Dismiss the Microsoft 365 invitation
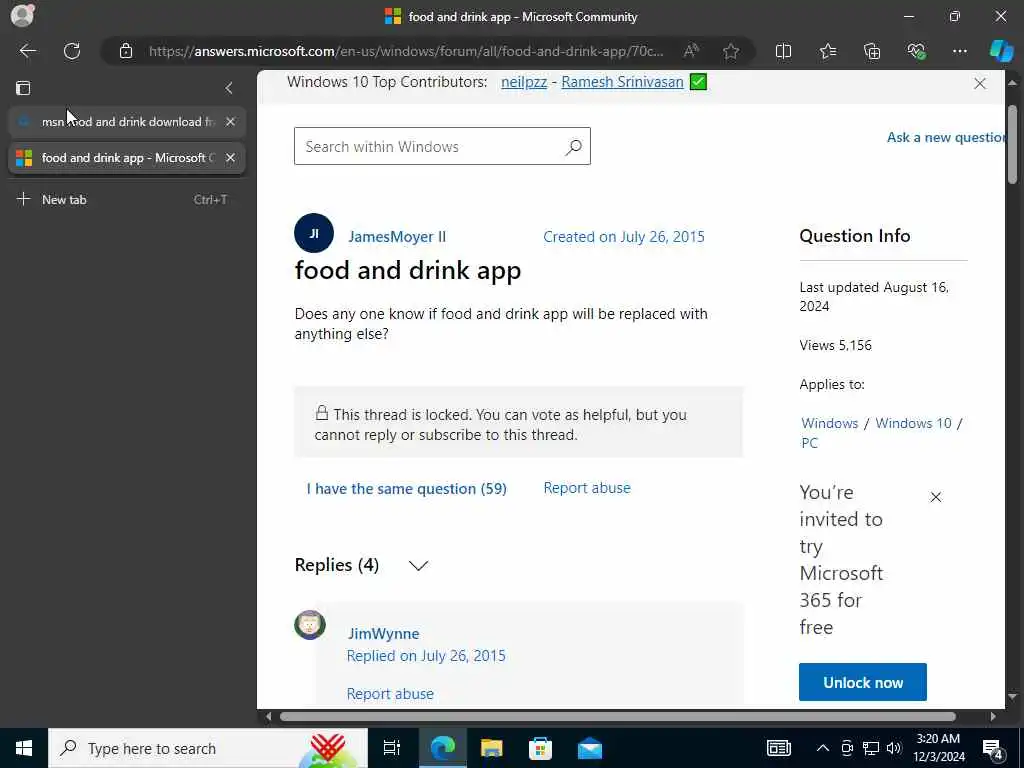Screen dimensions: 1024x768 [x=935, y=497]
